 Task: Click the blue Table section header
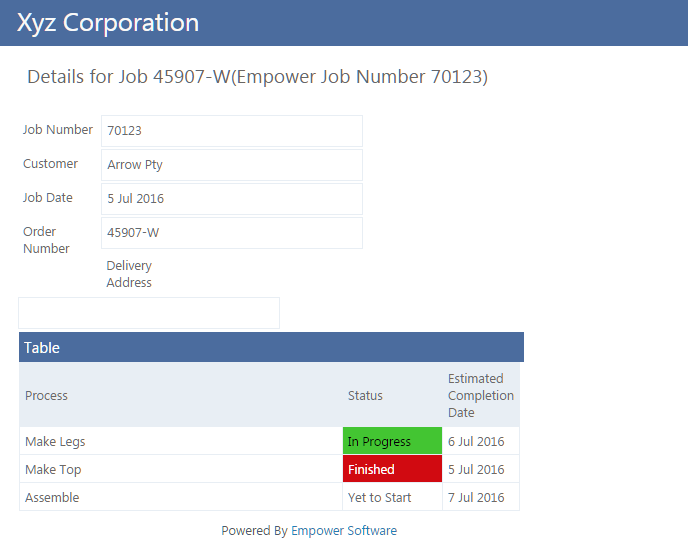pyautogui.click(x=271, y=348)
